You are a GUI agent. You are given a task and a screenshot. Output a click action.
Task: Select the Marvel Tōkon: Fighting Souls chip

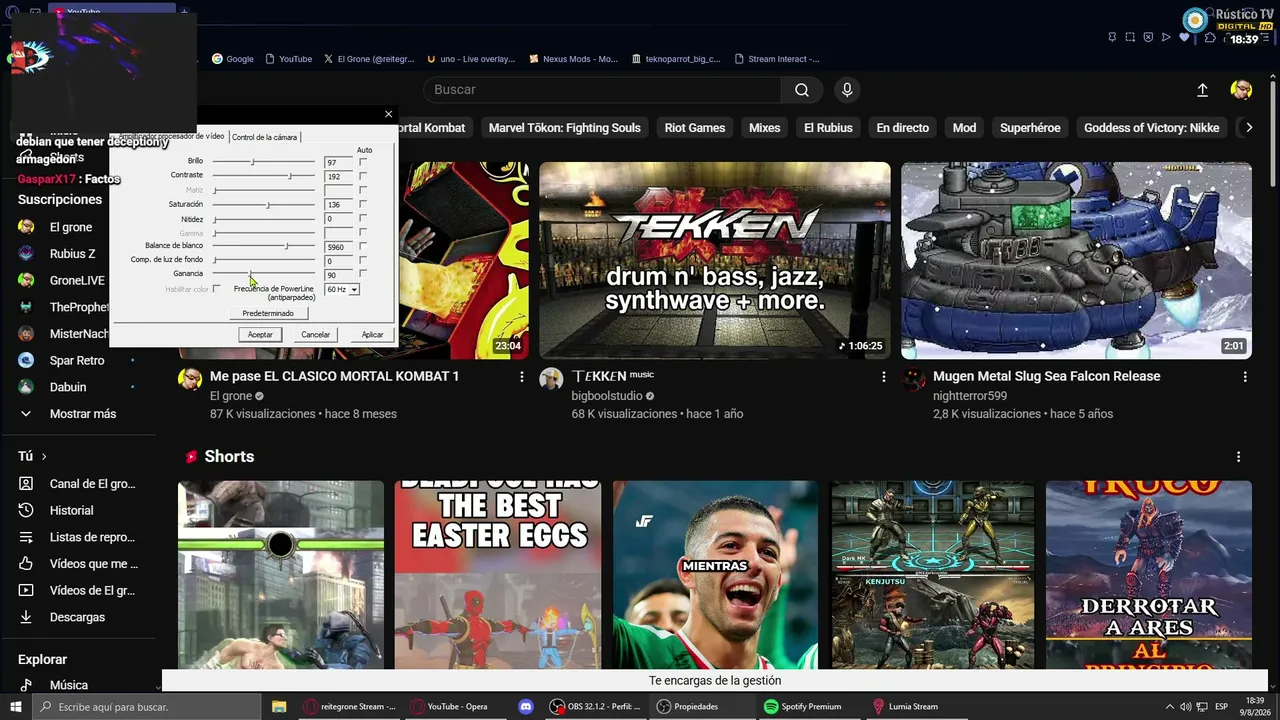coord(564,128)
